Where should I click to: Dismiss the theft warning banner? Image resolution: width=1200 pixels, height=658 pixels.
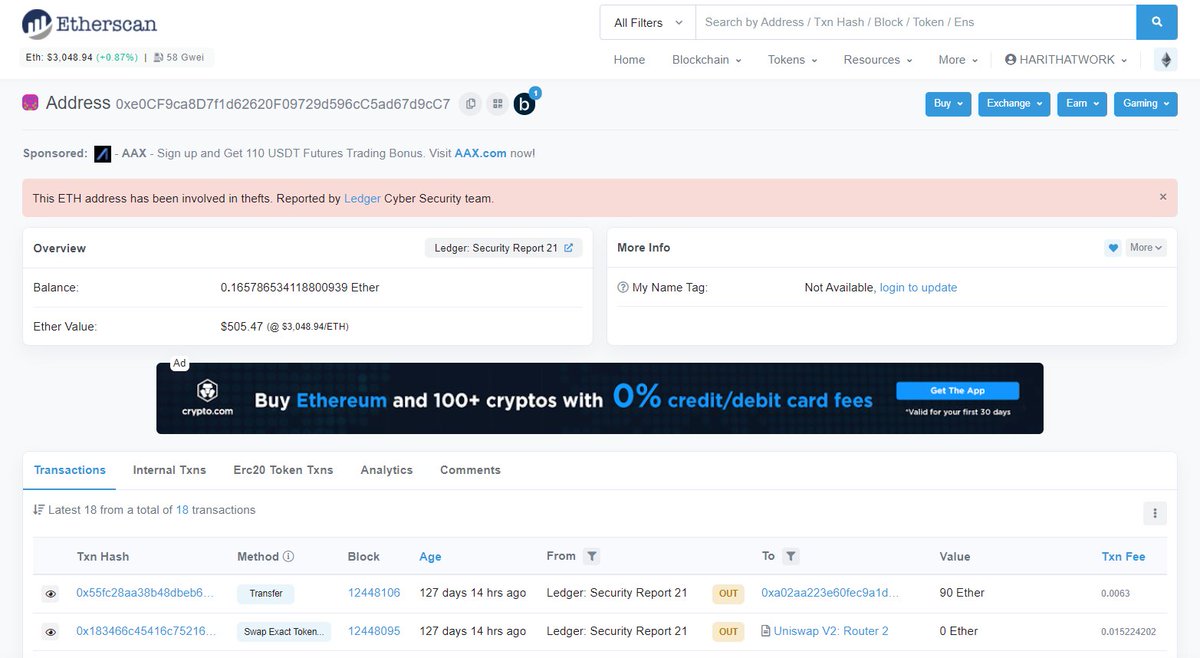[1163, 197]
